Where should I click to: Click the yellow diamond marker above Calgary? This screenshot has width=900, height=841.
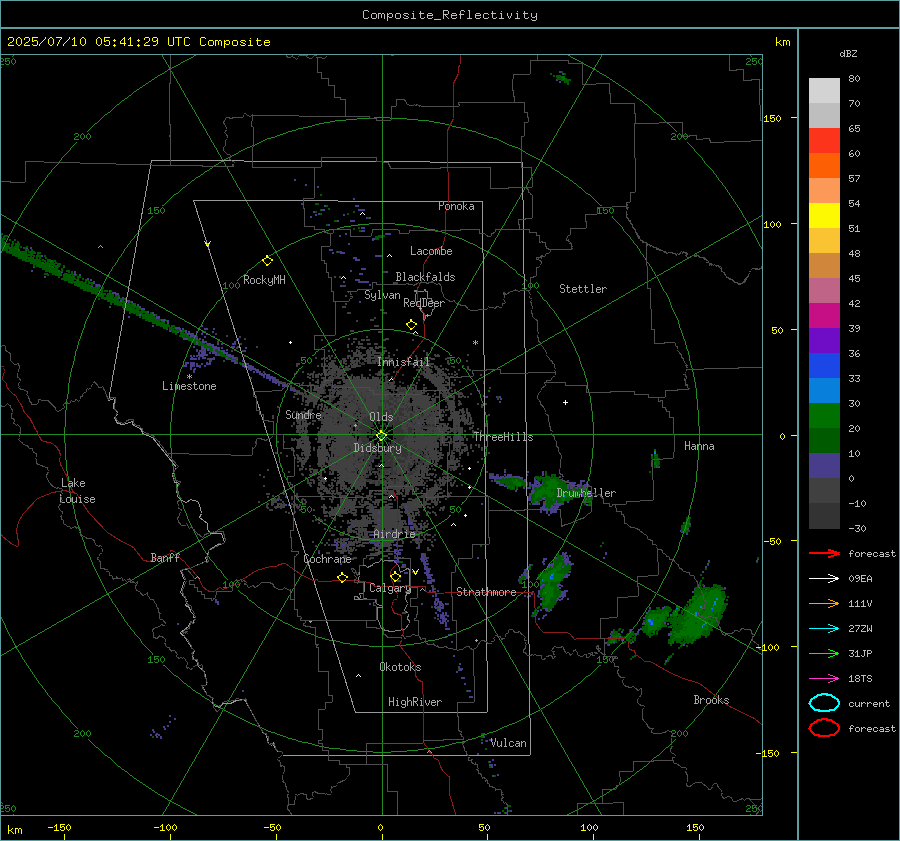coord(395,576)
